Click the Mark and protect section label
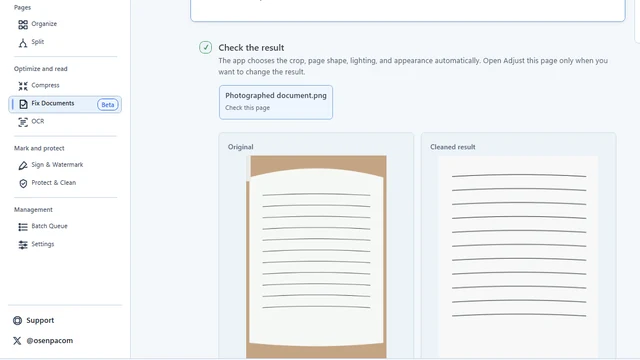Image resolution: width=640 pixels, height=360 pixels. coord(39,148)
